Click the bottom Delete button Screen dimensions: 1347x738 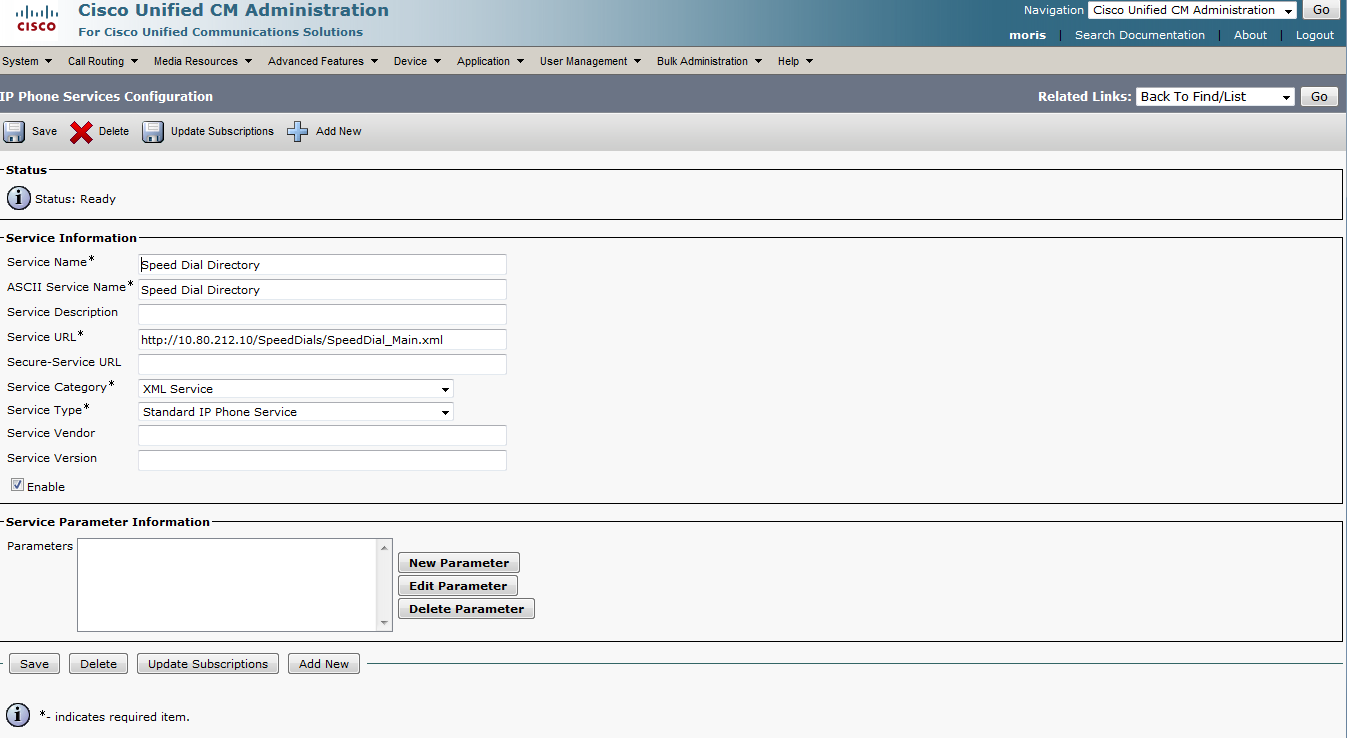(99, 664)
